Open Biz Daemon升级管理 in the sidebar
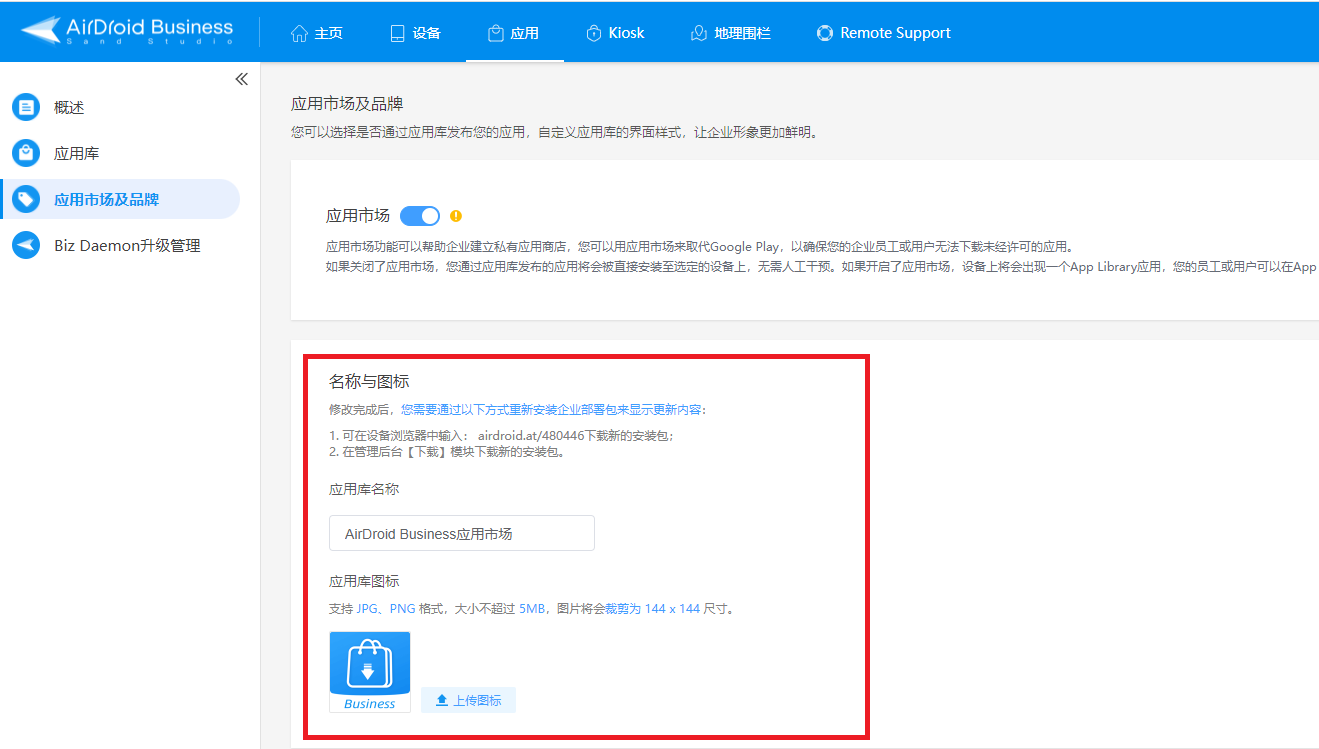The width and height of the screenshot is (1319, 749). pos(120,245)
